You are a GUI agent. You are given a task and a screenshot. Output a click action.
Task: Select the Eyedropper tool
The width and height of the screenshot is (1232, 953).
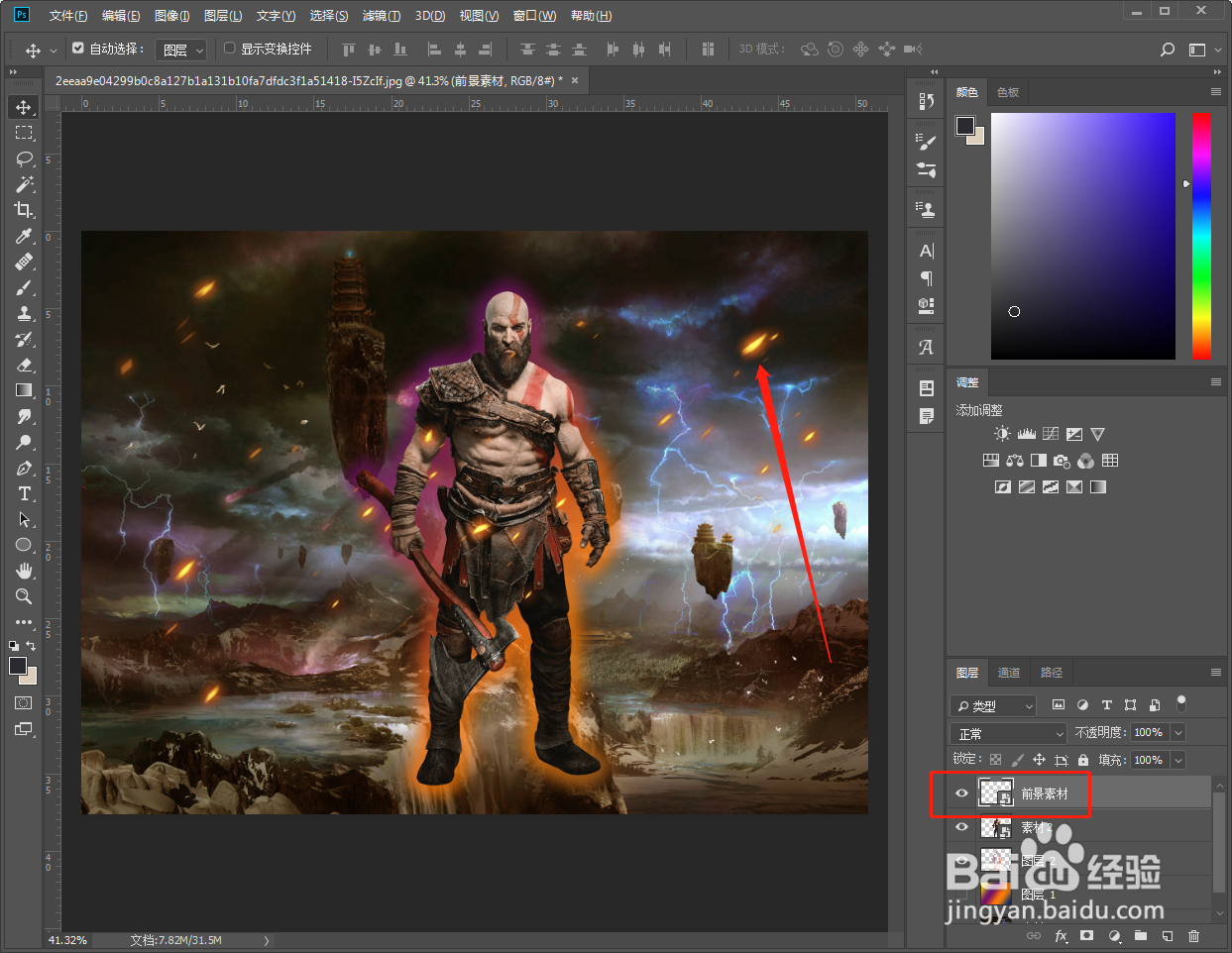tap(24, 236)
